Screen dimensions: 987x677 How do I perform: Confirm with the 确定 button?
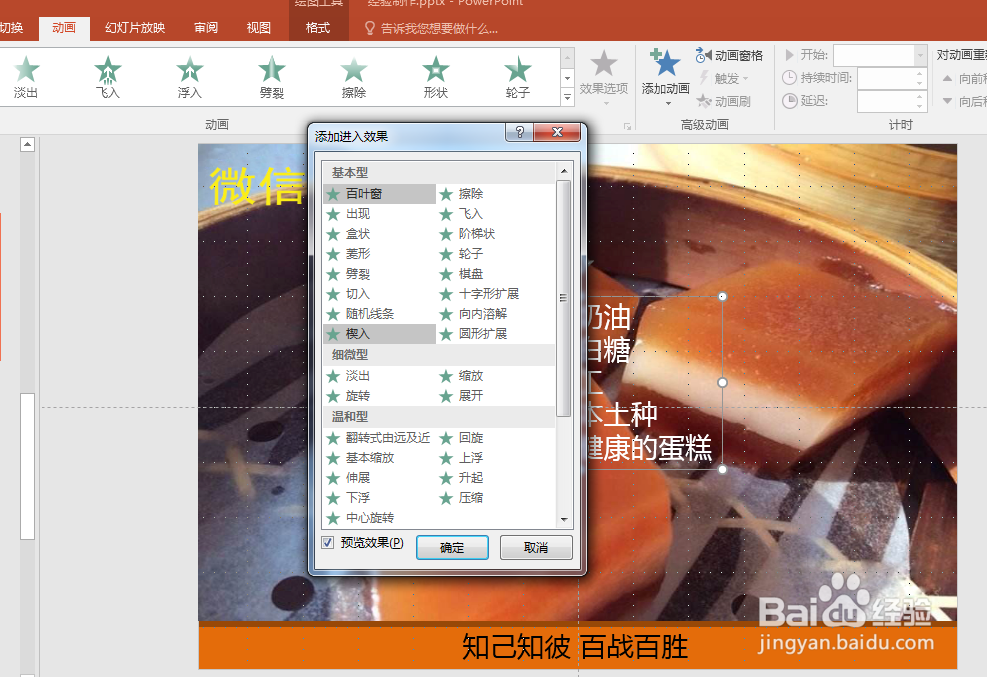[x=452, y=547]
